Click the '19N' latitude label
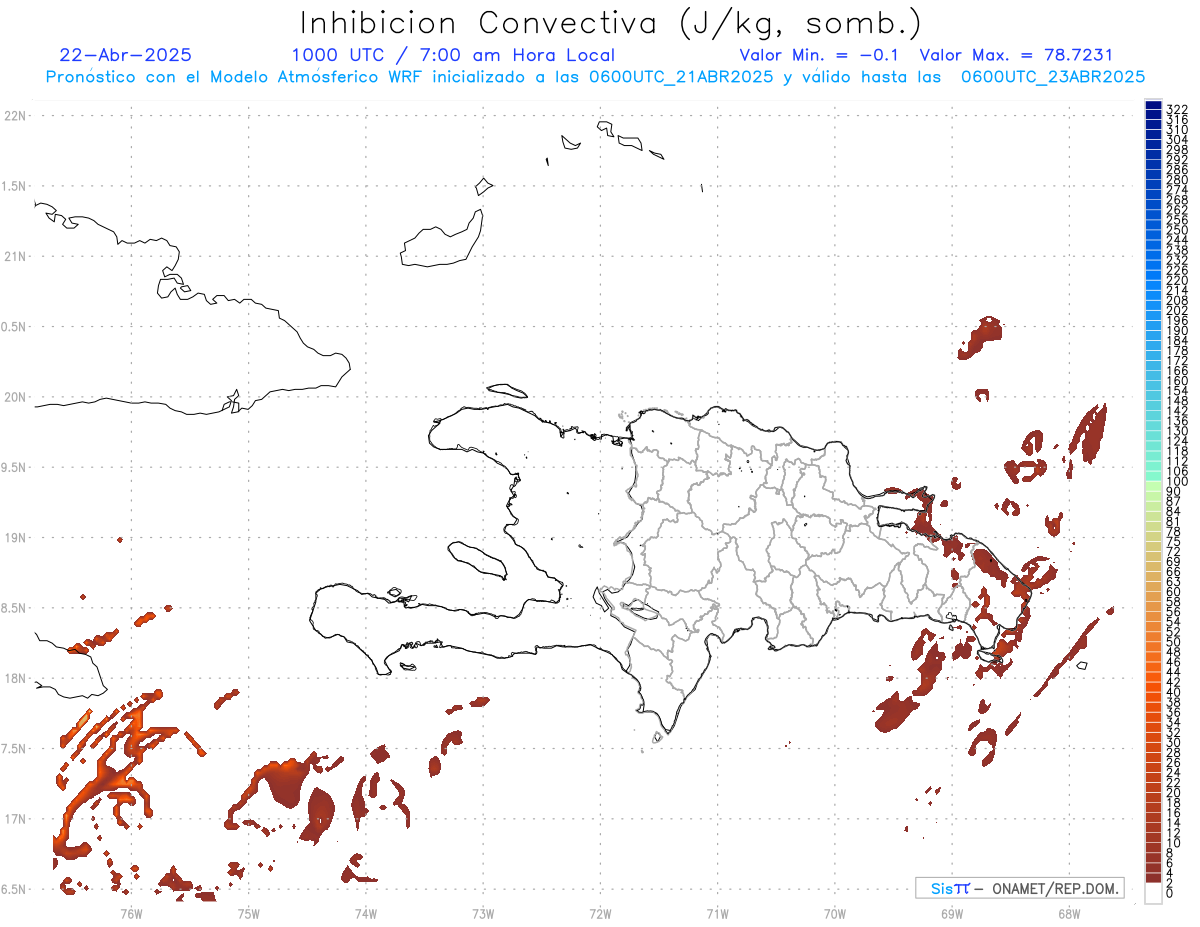Screen dimensions: 1200x927 (14, 538)
